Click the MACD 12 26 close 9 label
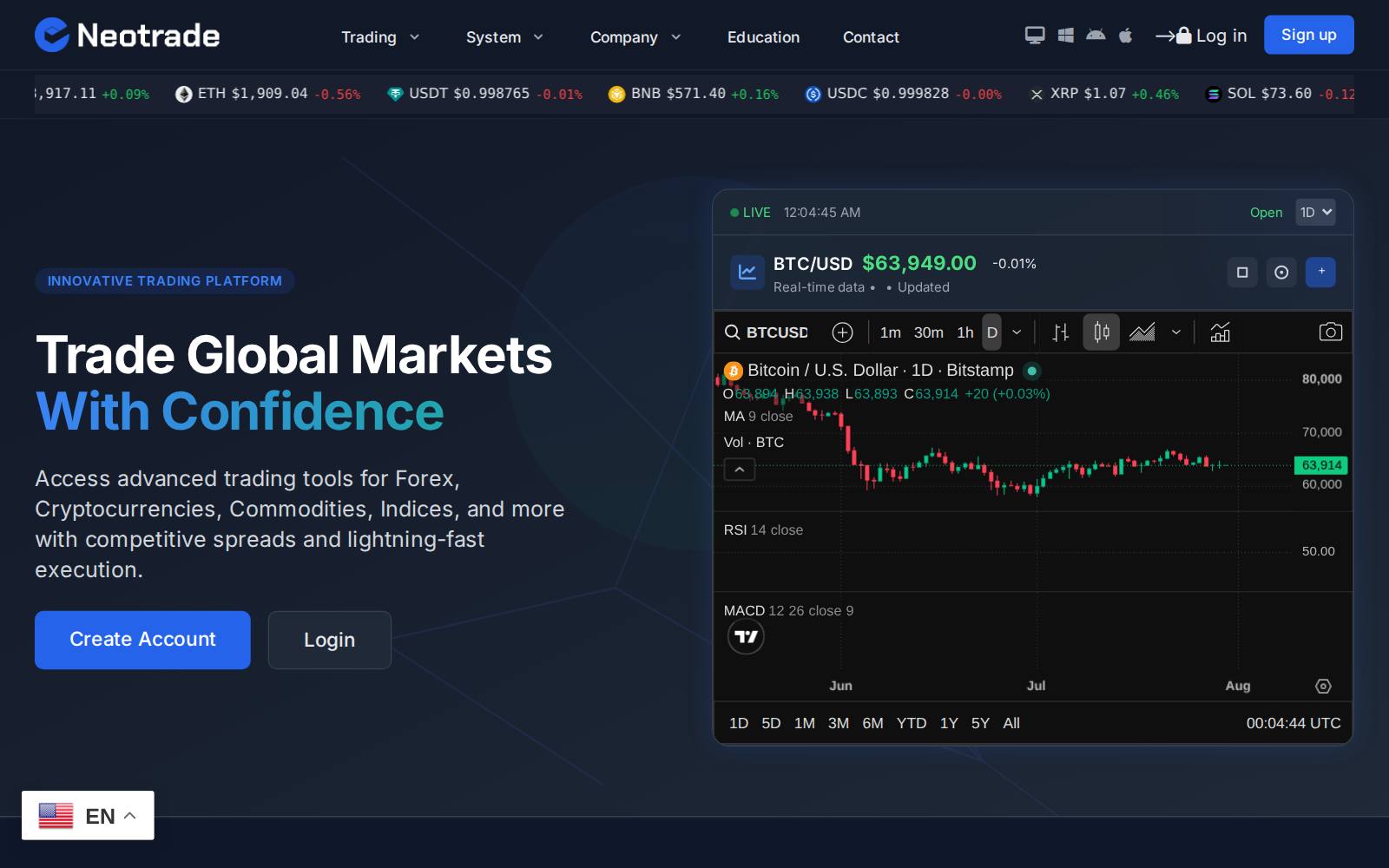1389x868 pixels. (788, 611)
